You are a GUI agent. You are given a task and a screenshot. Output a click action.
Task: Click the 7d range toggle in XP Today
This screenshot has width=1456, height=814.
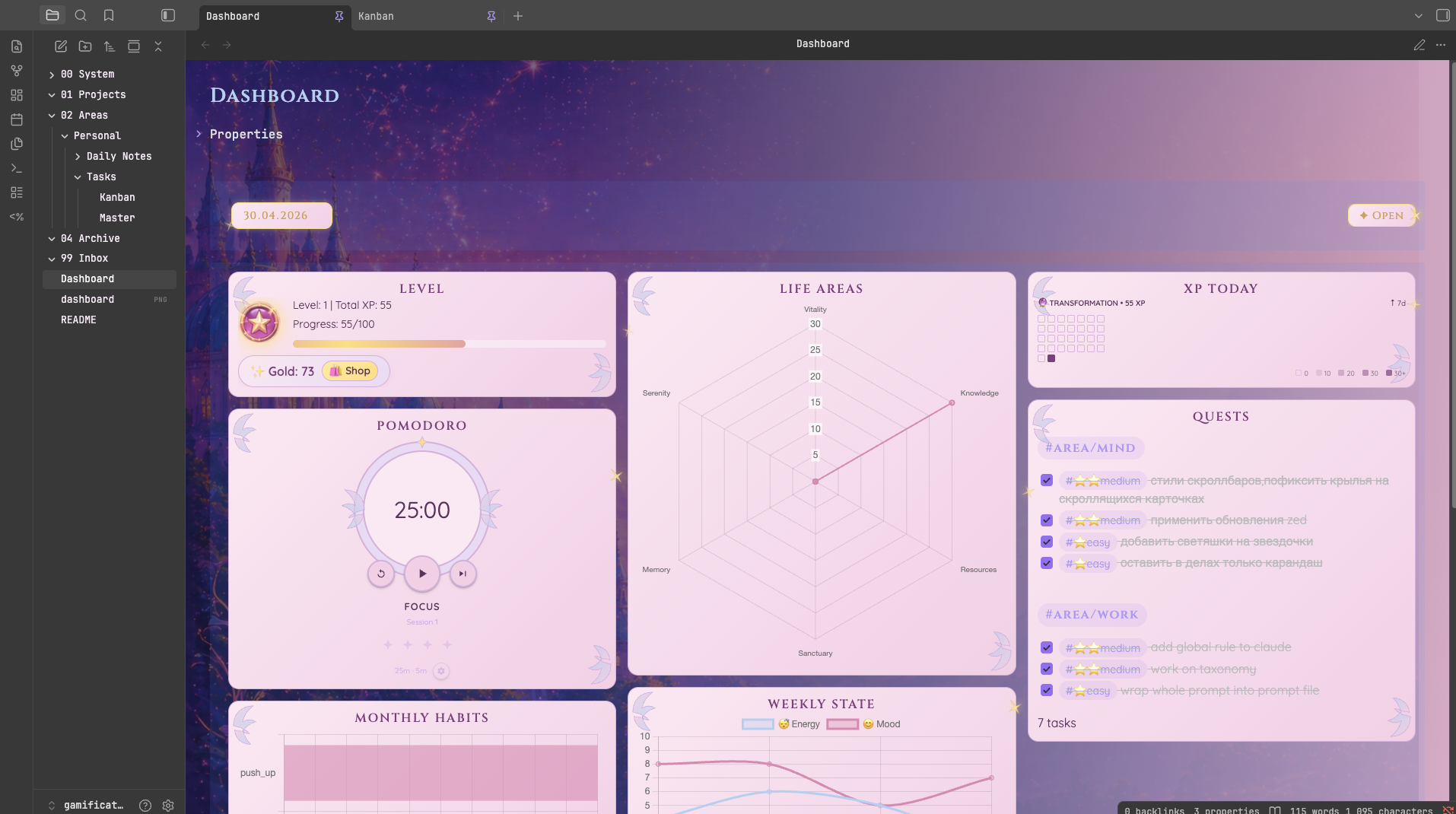click(1398, 303)
